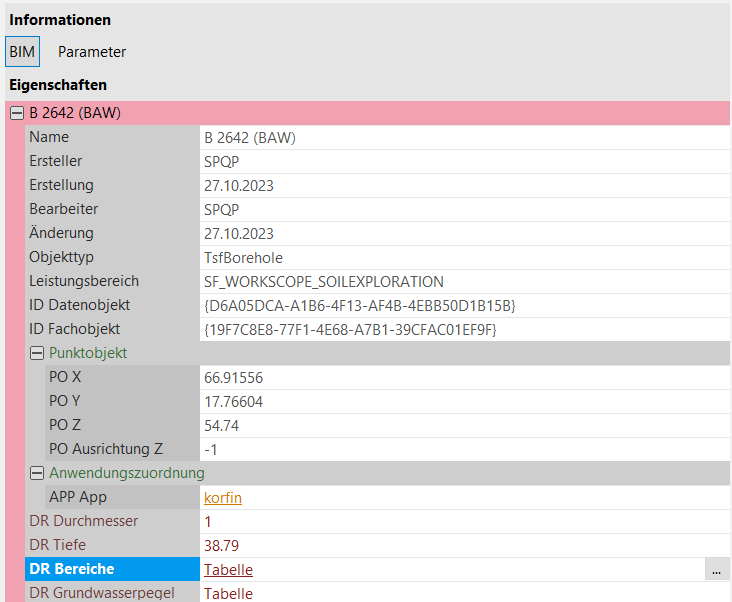Collapse the Punktobjekt section

click(37, 353)
